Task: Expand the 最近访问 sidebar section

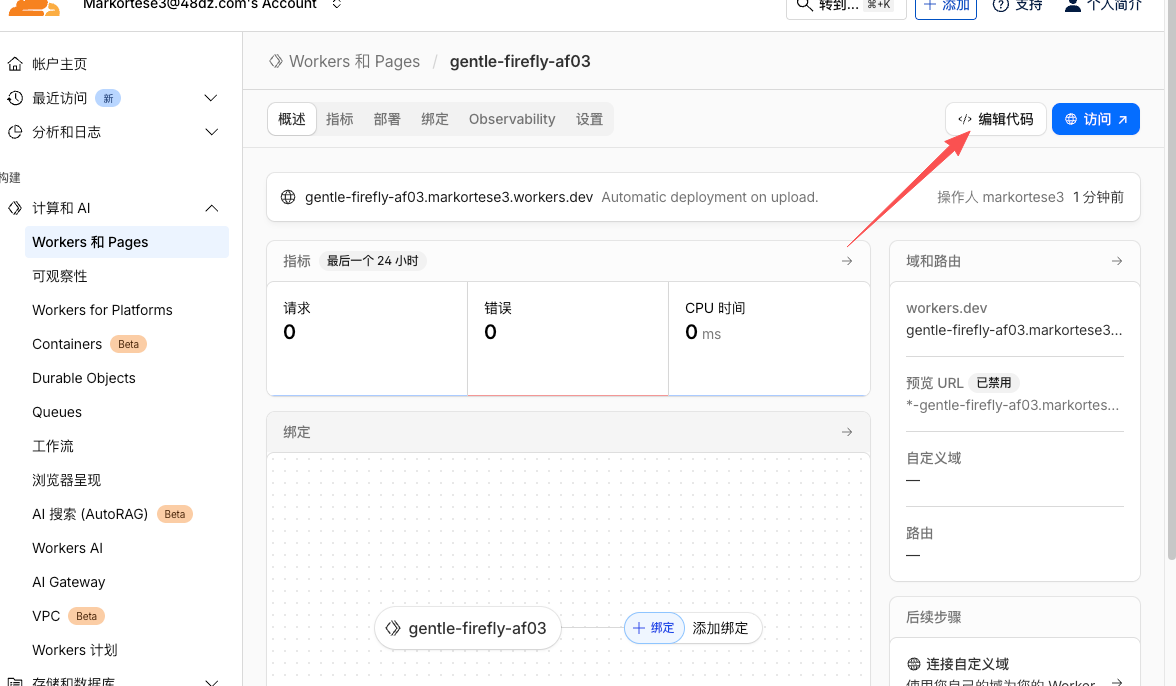Action: click(x=210, y=98)
